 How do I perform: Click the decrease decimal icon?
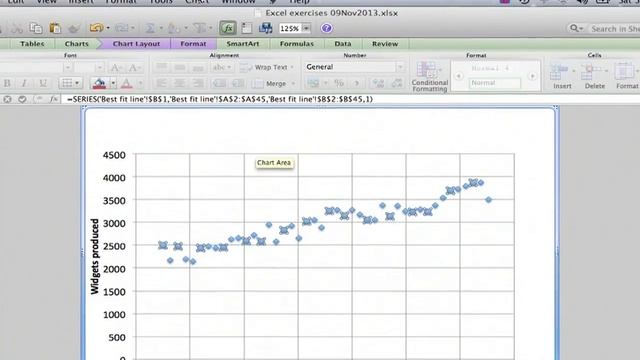[396, 83]
